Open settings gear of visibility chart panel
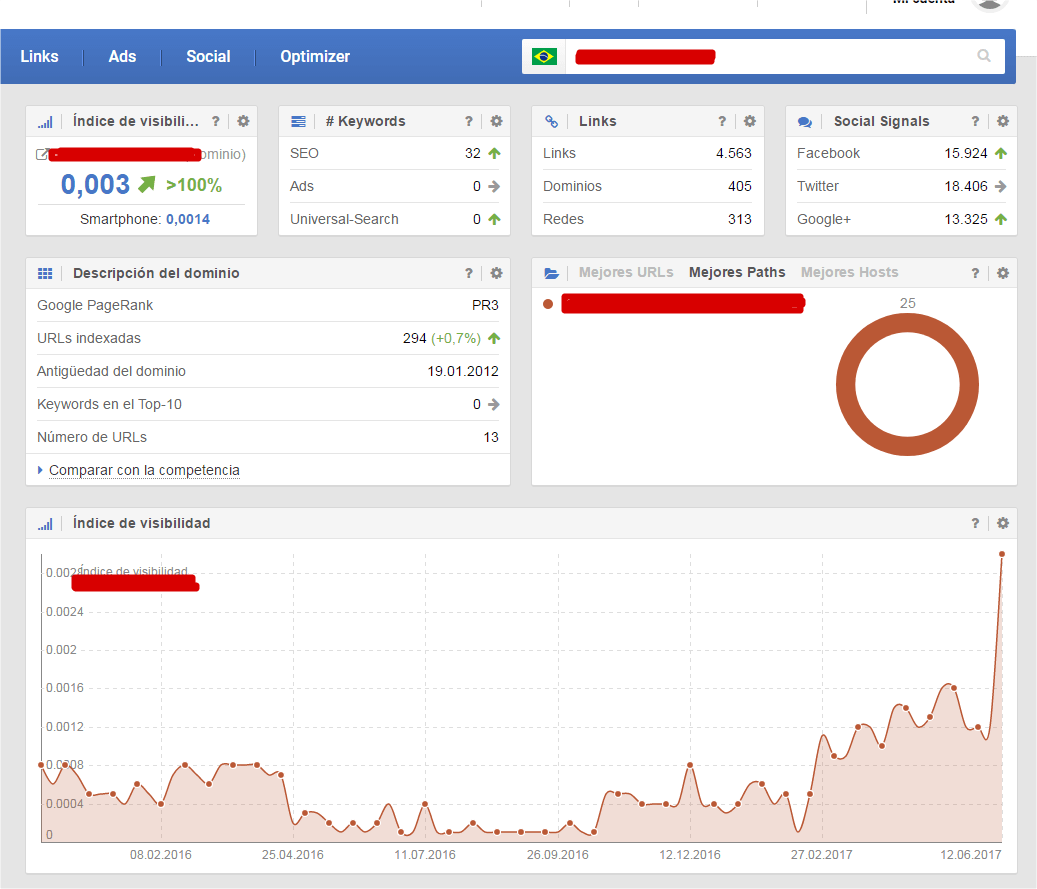Screen dimensions: 1037x889 (x=1003, y=523)
